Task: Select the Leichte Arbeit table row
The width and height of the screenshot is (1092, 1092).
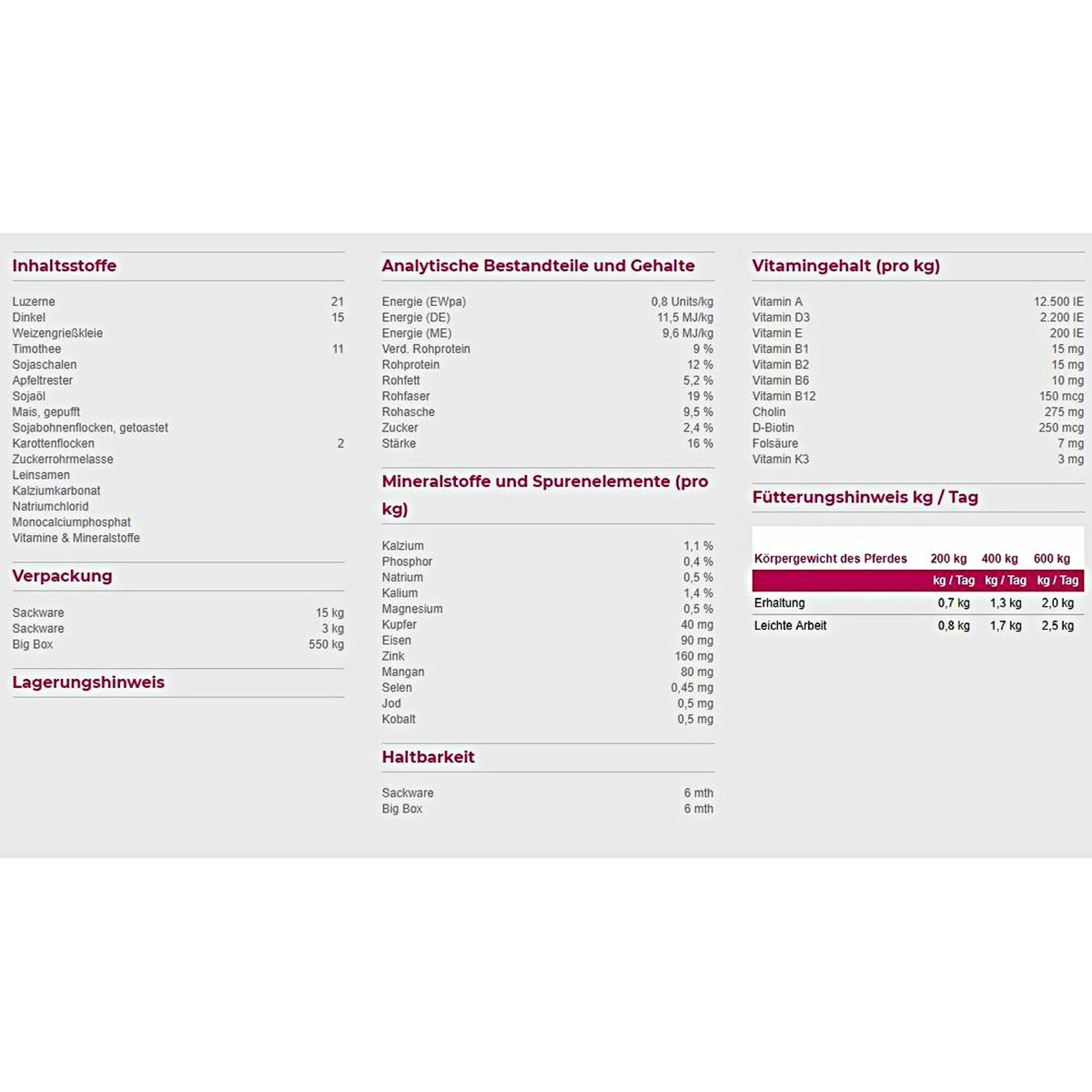Action: [918, 626]
